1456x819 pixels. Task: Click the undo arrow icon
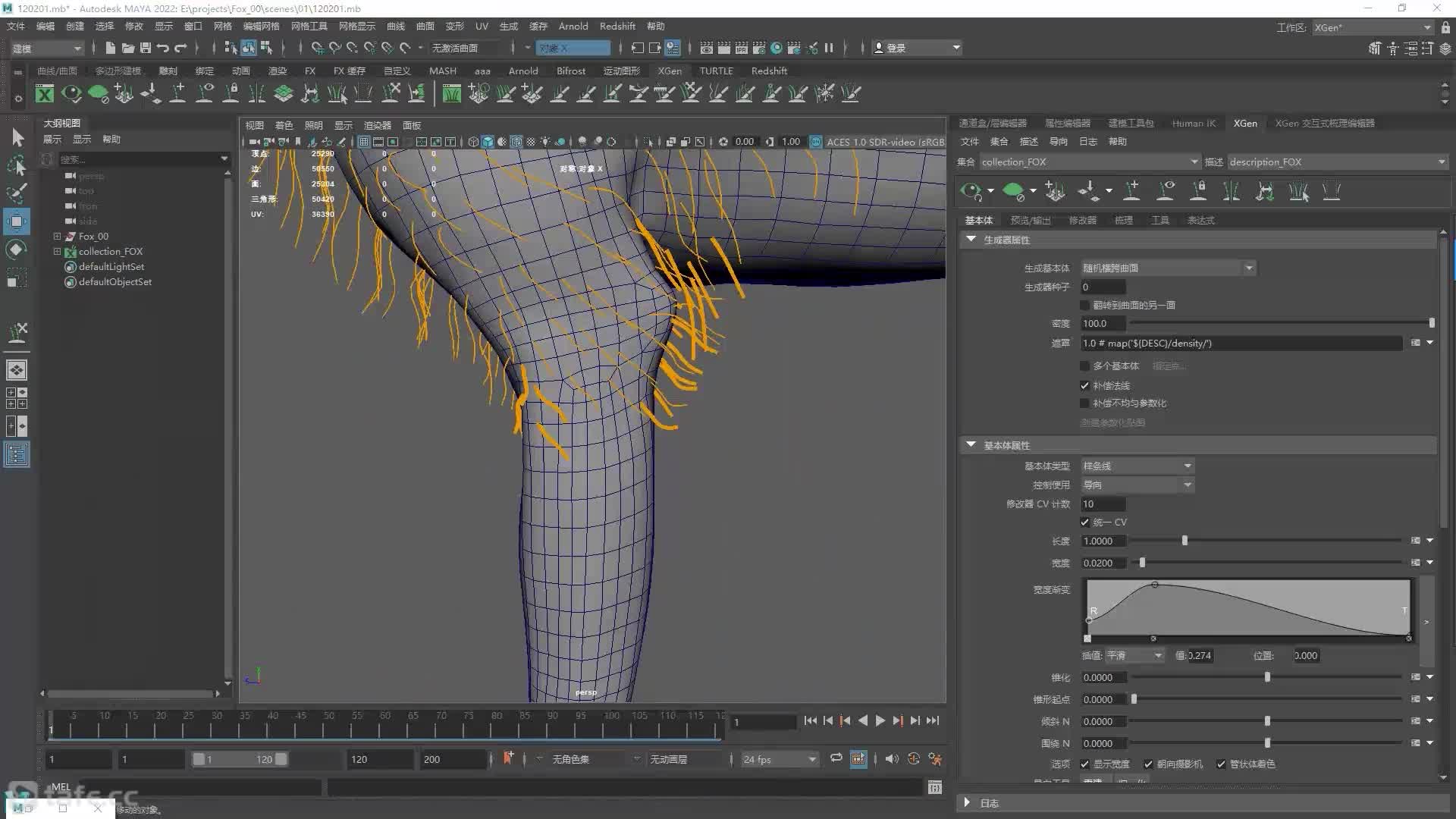[x=162, y=48]
